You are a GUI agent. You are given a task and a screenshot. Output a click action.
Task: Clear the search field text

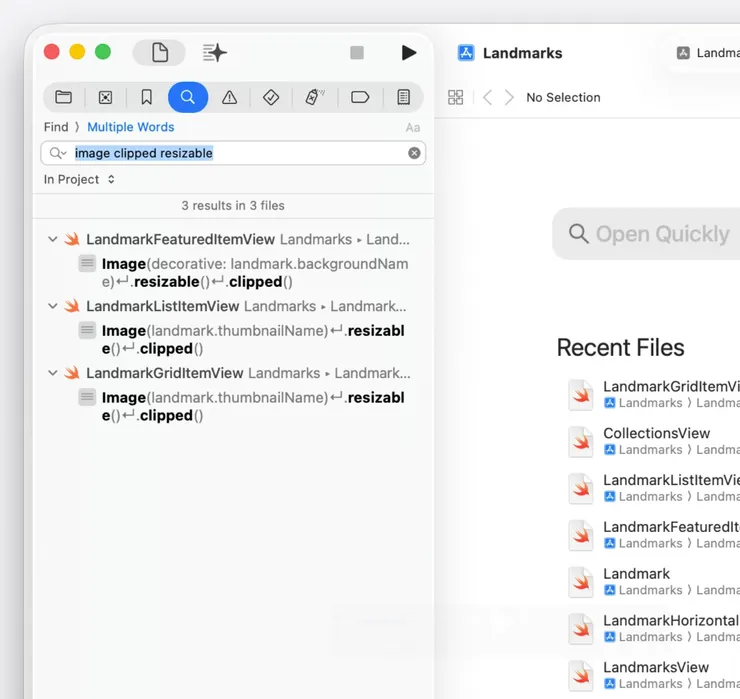click(x=414, y=153)
